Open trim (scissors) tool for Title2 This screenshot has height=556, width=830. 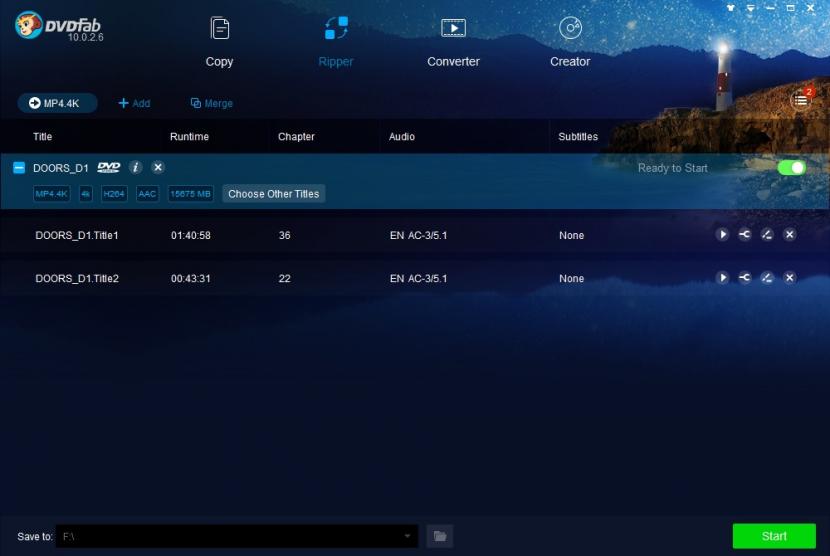pyautogui.click(x=745, y=278)
